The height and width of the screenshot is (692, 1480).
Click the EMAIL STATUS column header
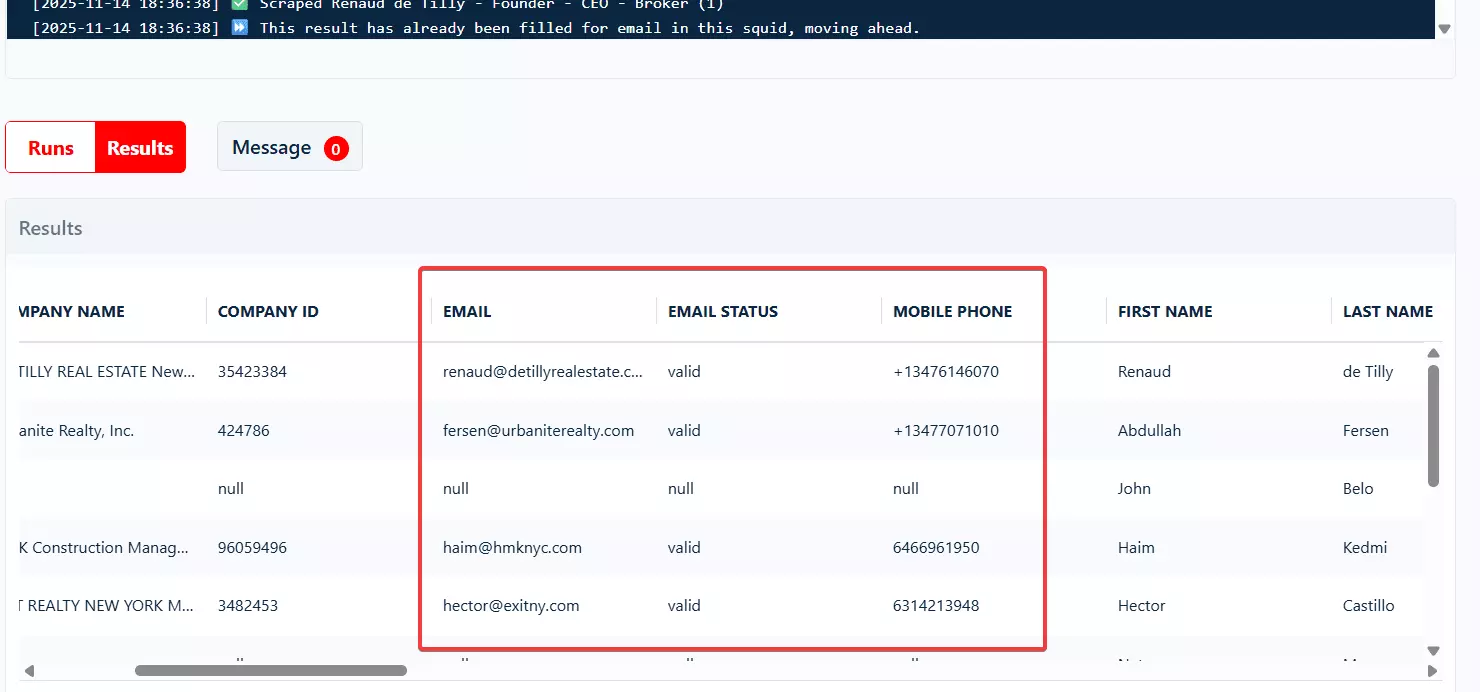pyautogui.click(x=722, y=311)
